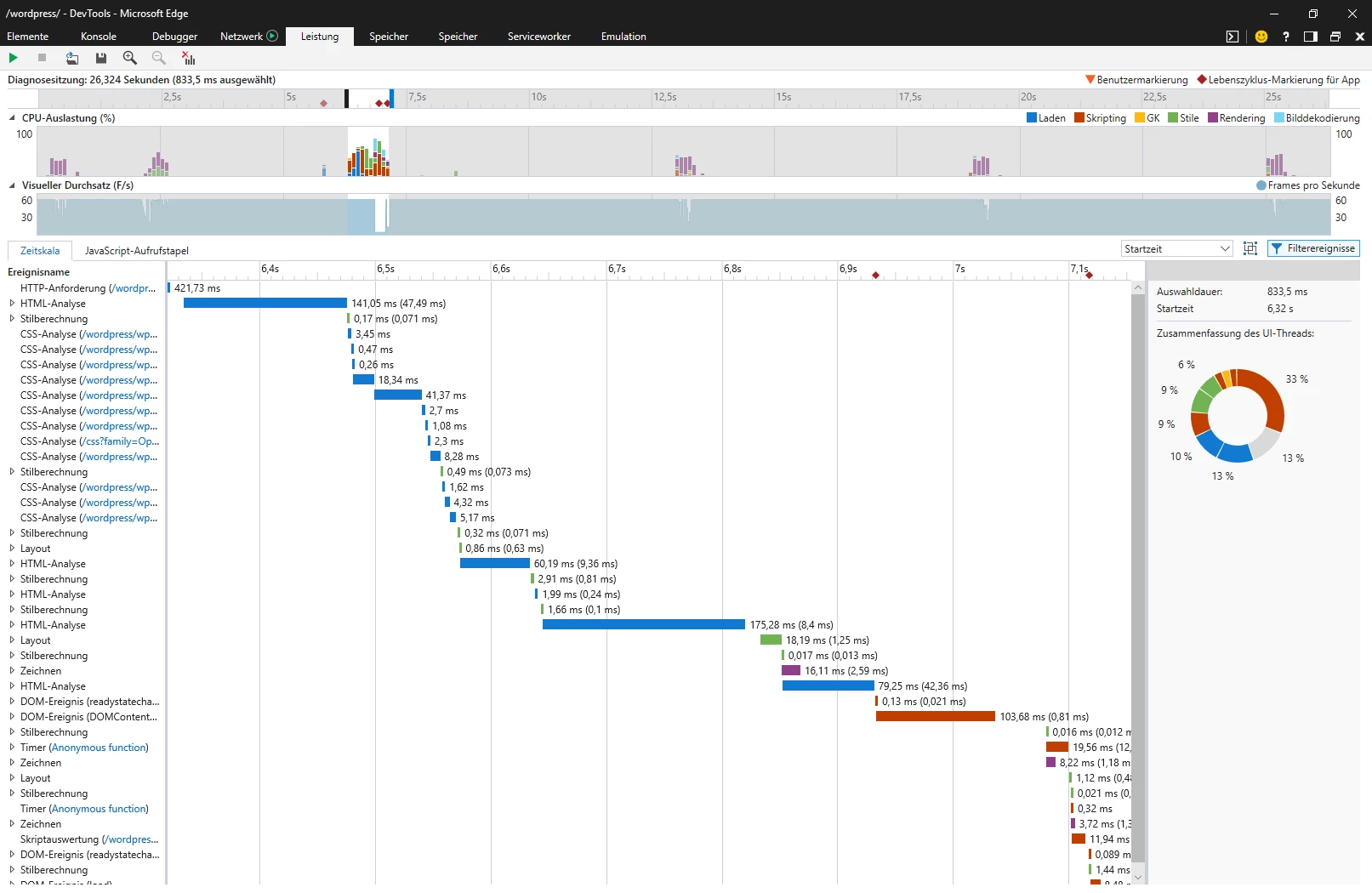The height and width of the screenshot is (893, 1372).
Task: Change the DevTools dock position icon
Action: point(1311,37)
